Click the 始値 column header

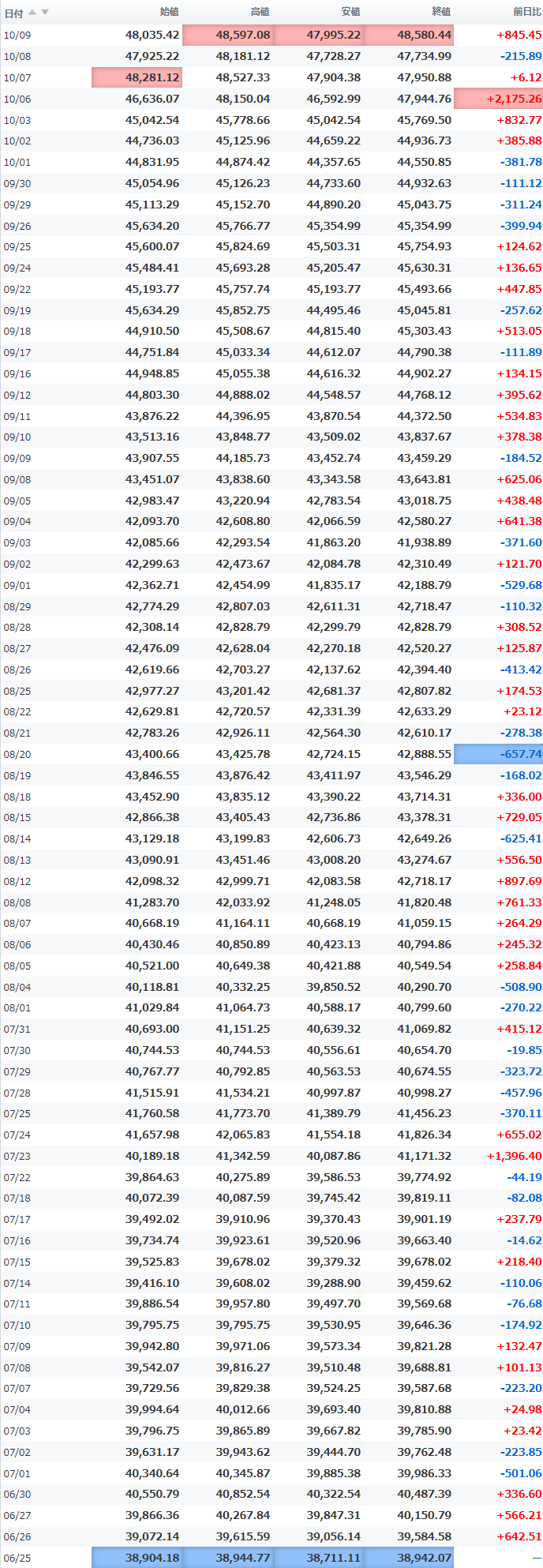(169, 12)
